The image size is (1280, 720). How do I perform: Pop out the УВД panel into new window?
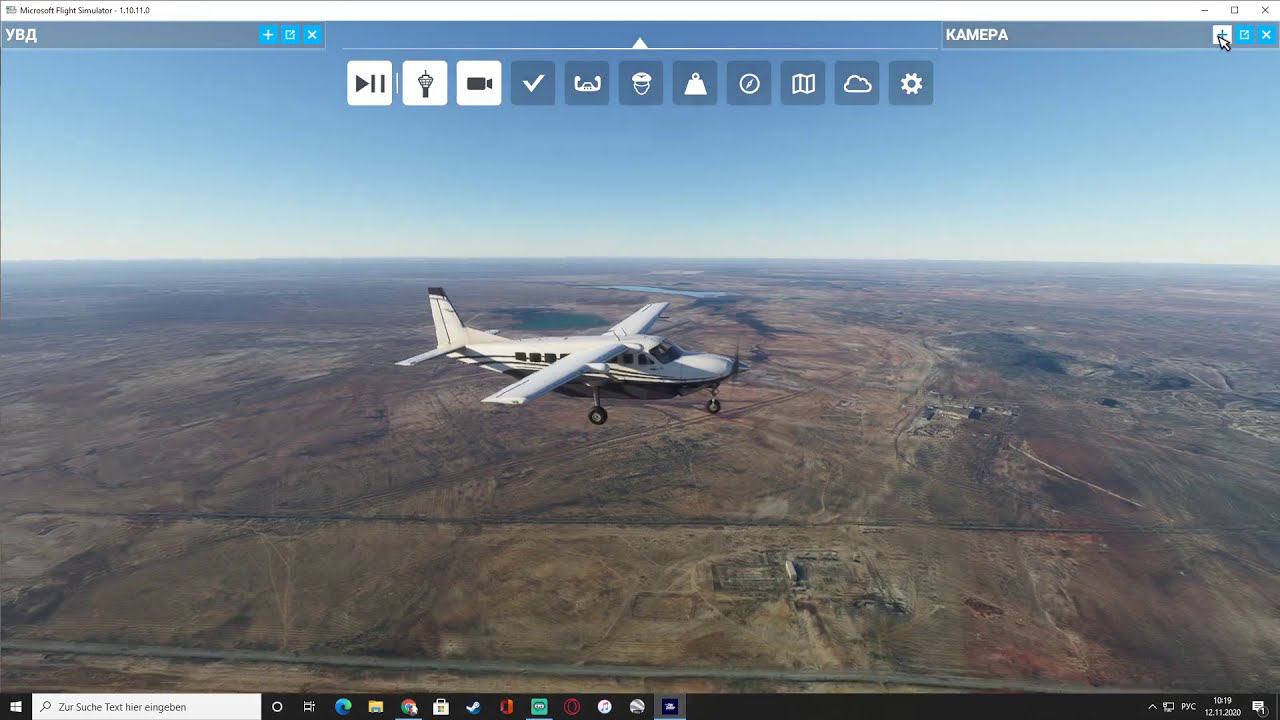[290, 35]
